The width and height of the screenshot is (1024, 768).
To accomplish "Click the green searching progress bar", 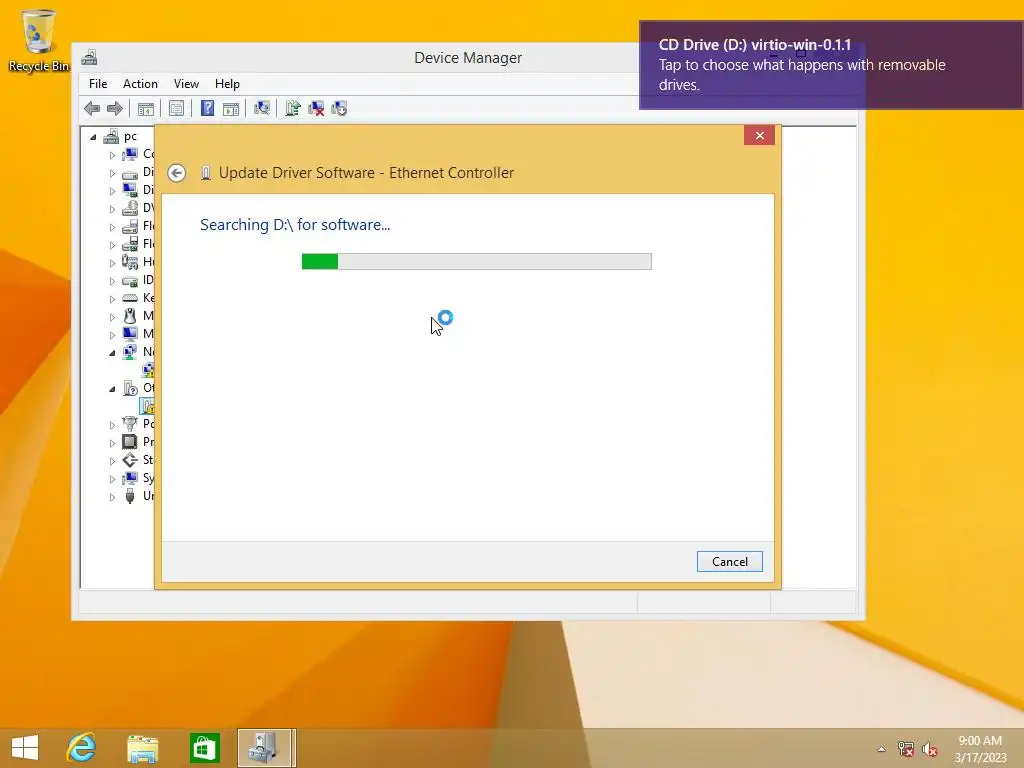I will coord(477,261).
